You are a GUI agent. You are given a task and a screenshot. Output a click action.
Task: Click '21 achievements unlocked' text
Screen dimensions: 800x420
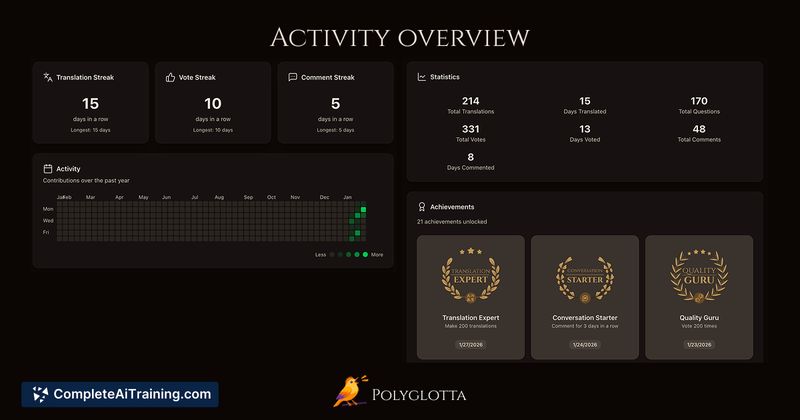452,222
